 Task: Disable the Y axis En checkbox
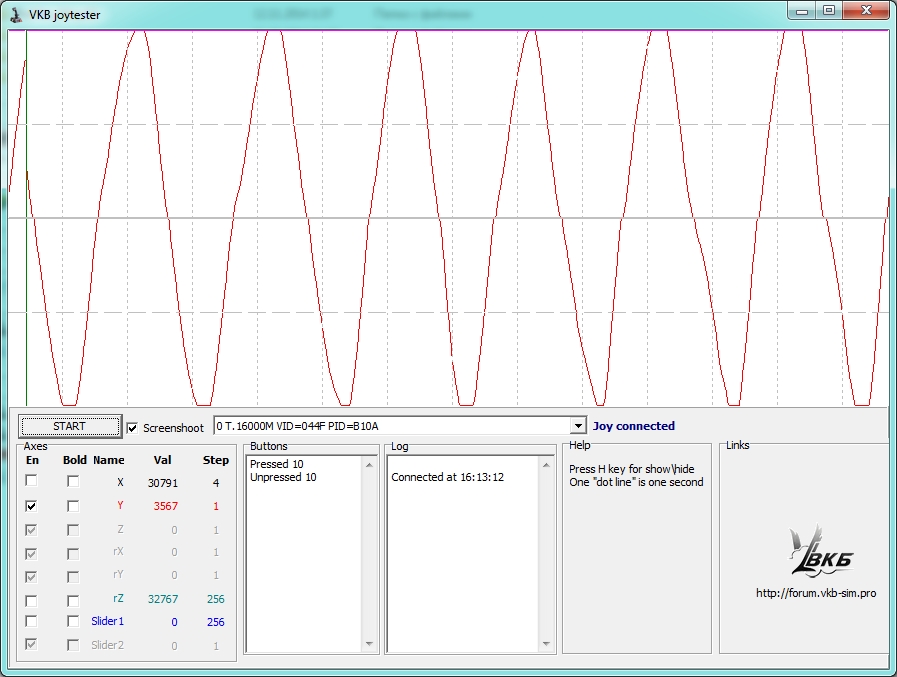(x=32, y=506)
